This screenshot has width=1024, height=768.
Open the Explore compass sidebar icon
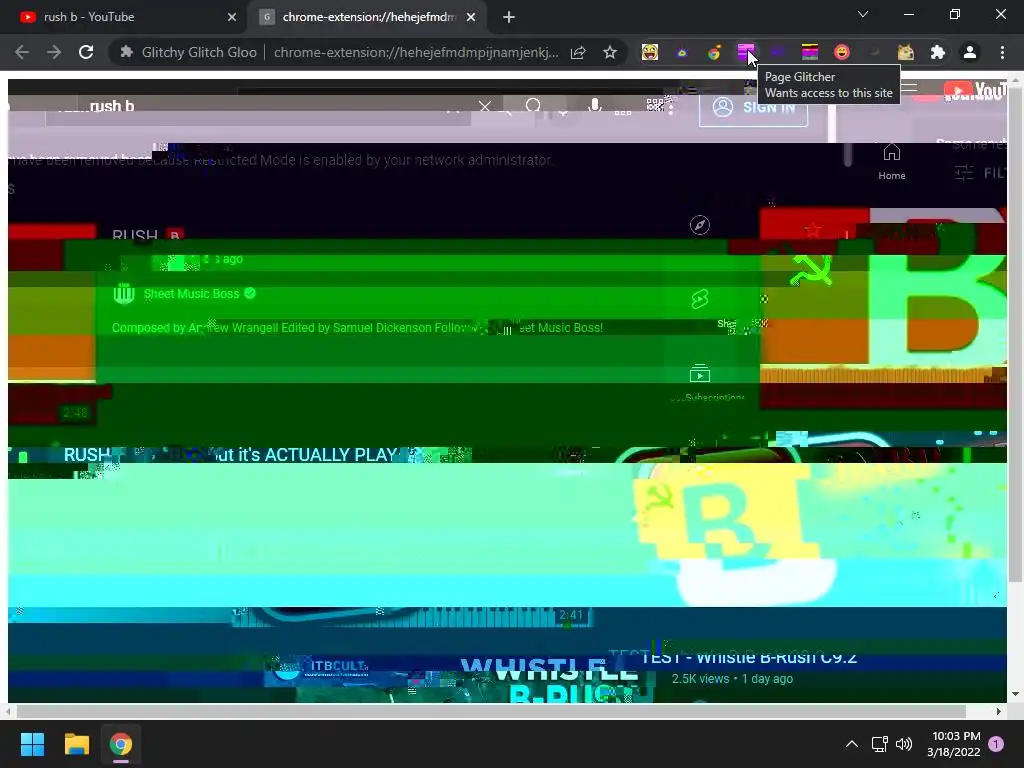coord(699,225)
